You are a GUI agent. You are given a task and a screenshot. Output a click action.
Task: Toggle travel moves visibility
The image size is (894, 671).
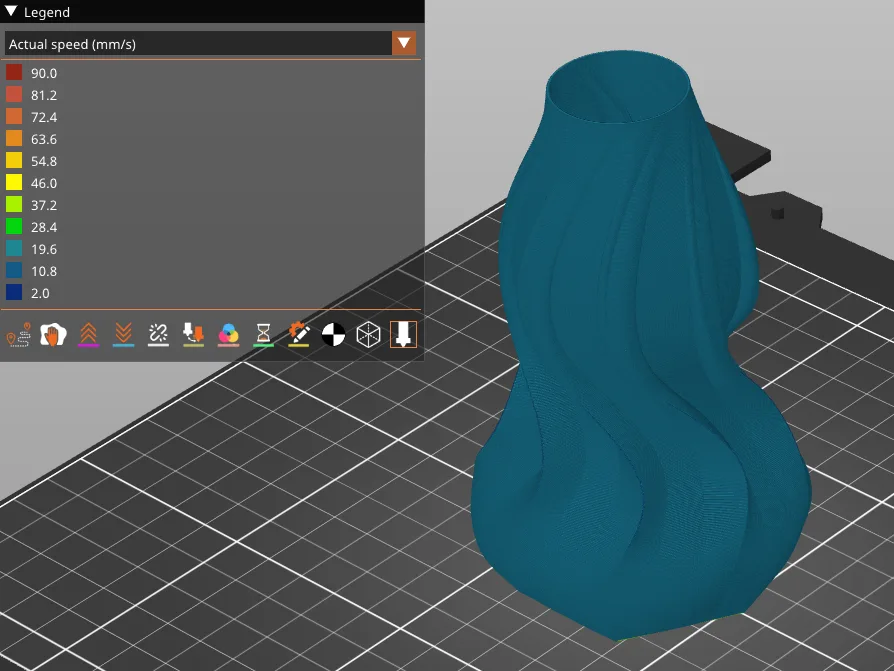tap(19, 334)
